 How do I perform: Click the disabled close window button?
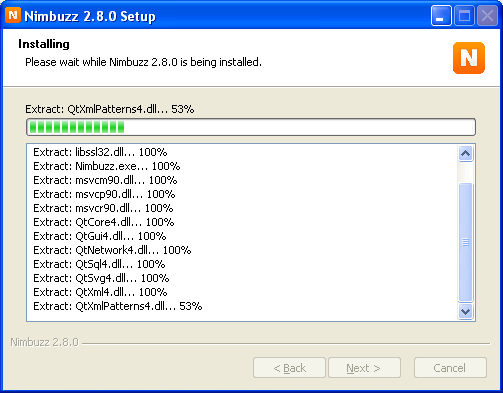point(487,16)
